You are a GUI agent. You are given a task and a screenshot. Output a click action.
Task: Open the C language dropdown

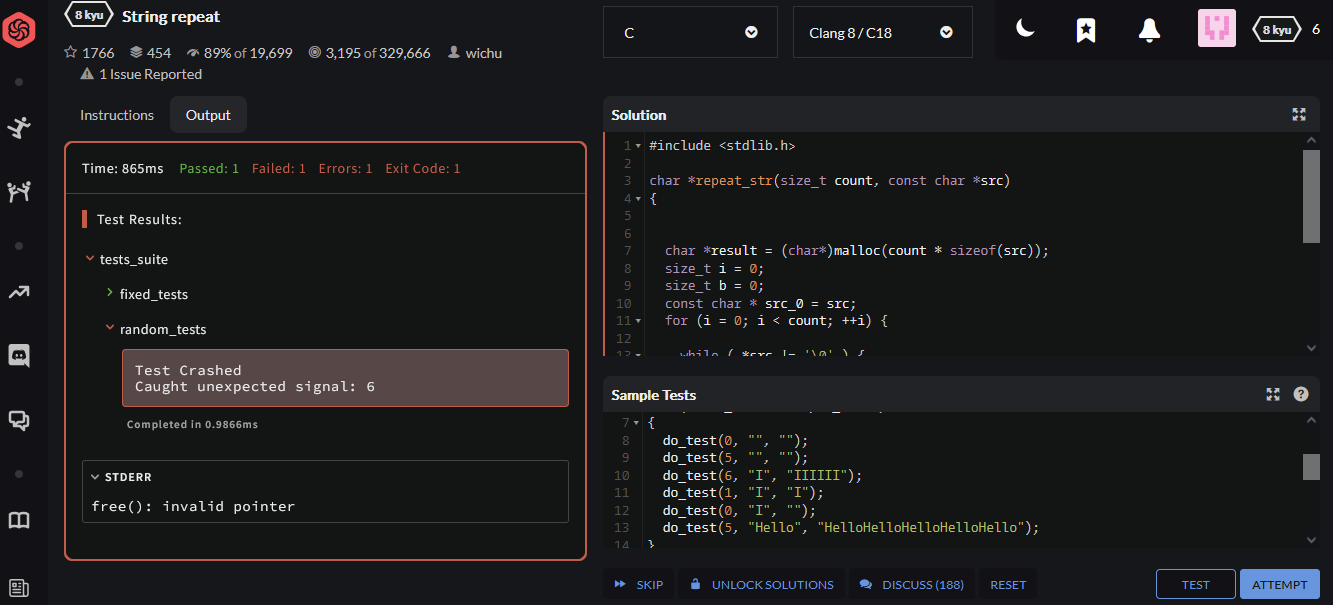[690, 33]
